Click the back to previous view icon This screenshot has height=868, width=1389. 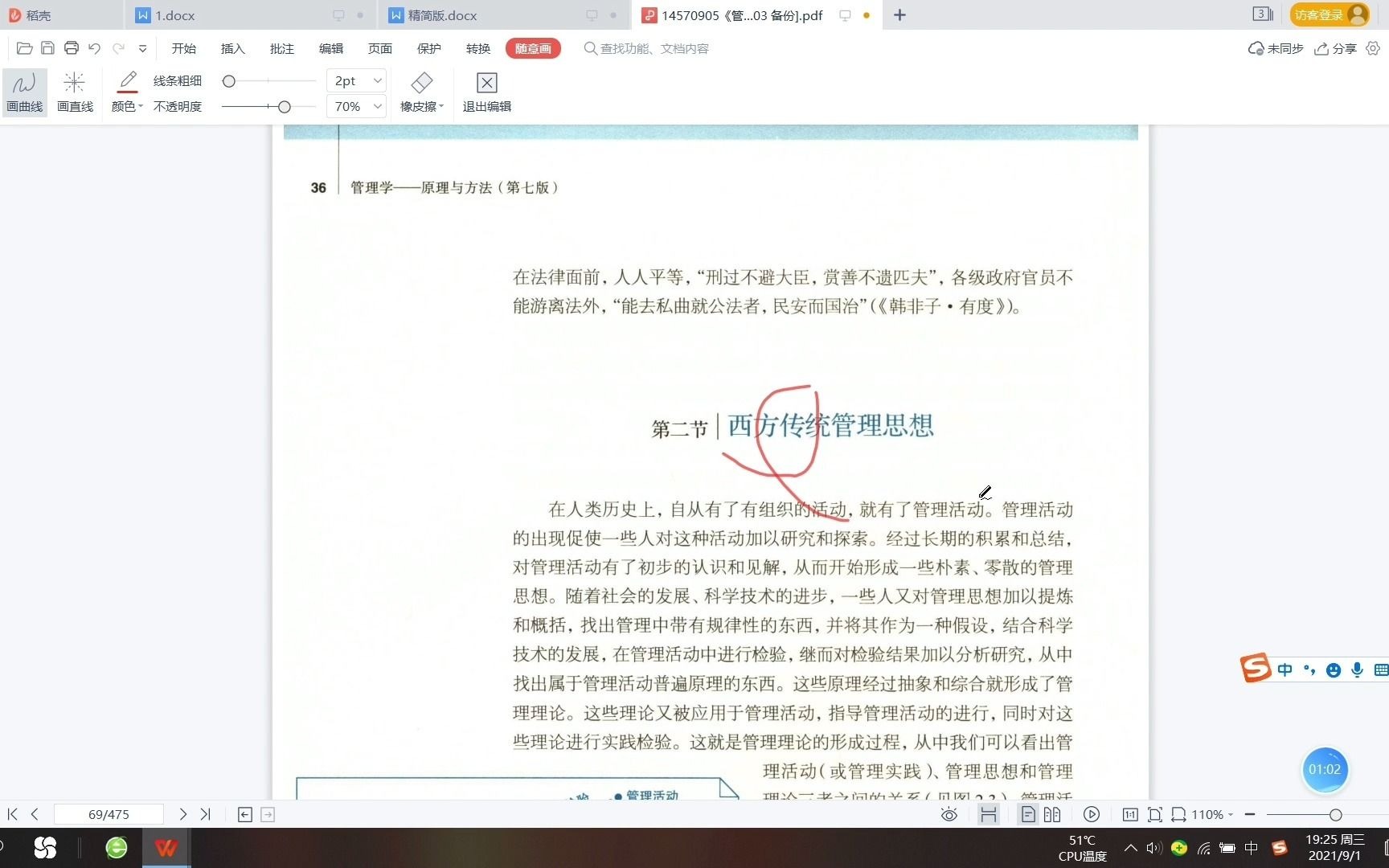click(x=245, y=814)
